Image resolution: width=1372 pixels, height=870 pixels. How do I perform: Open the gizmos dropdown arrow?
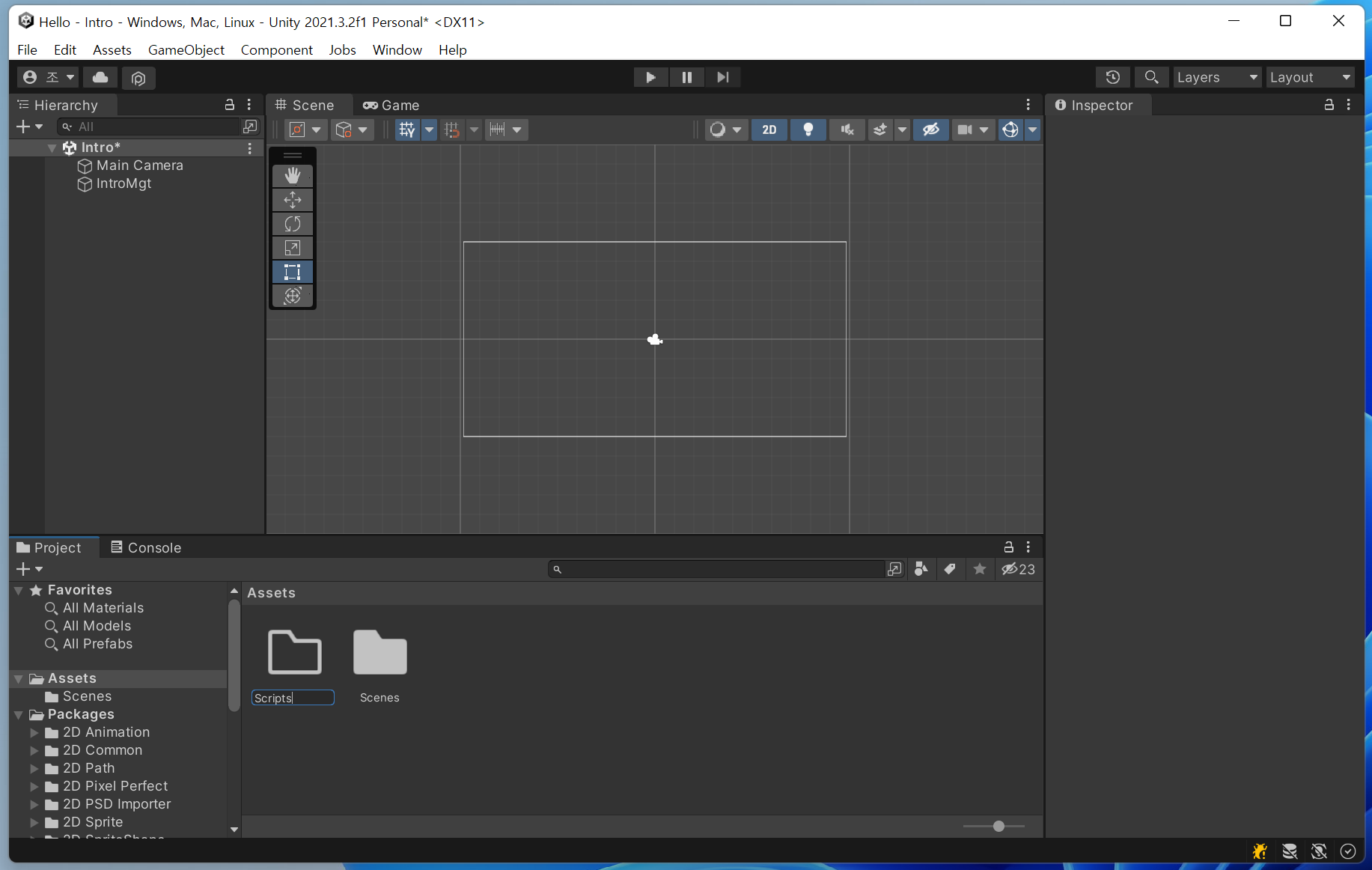[x=1033, y=130]
